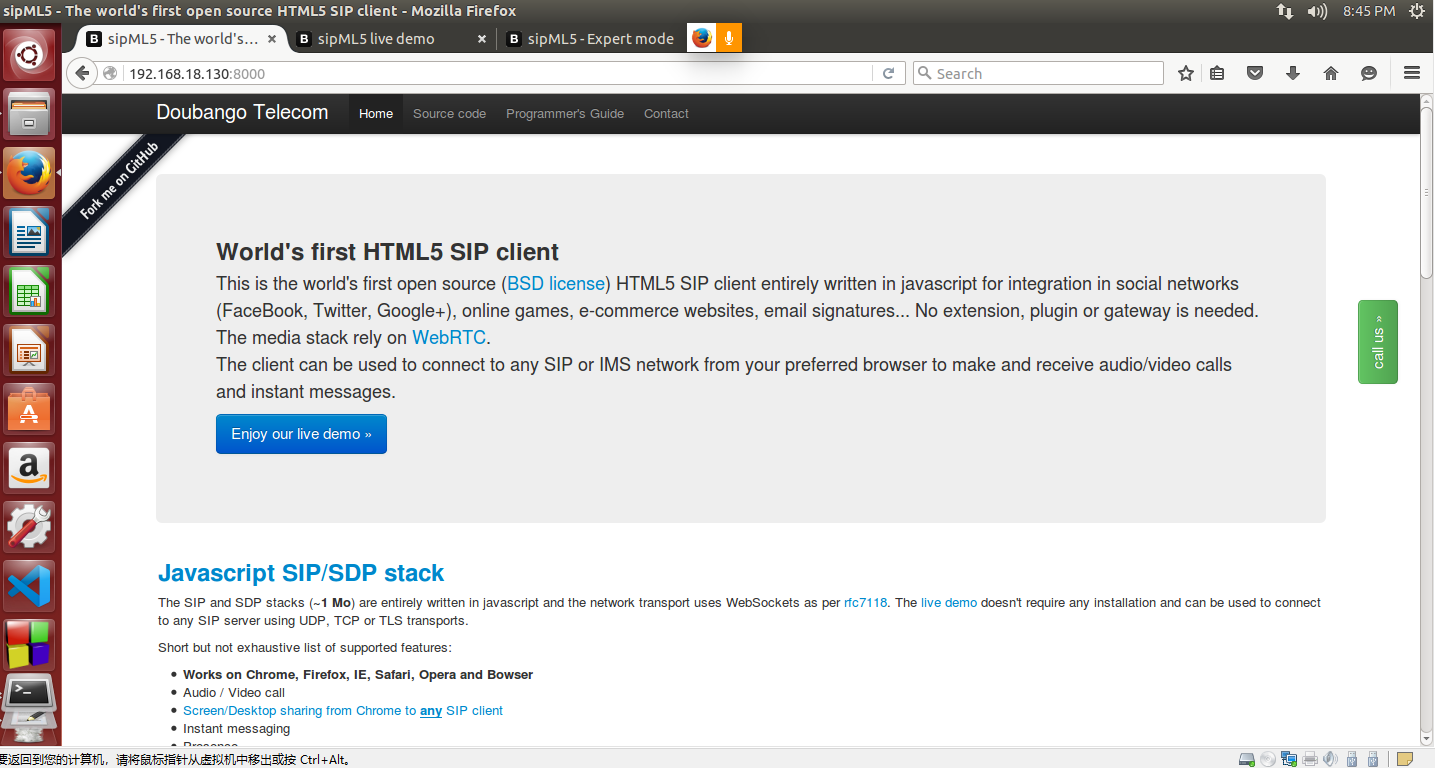Click 'Instant messaging' list item
The height and width of the screenshot is (768, 1435).
tap(236, 729)
